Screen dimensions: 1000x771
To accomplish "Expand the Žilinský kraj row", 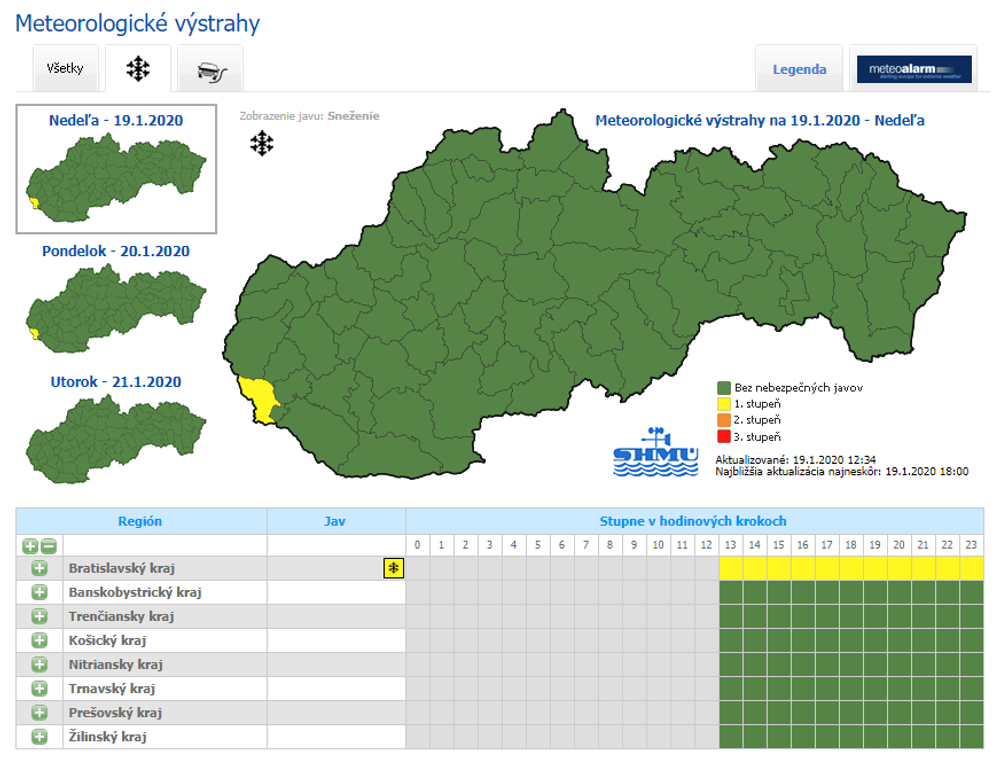I will [40, 737].
